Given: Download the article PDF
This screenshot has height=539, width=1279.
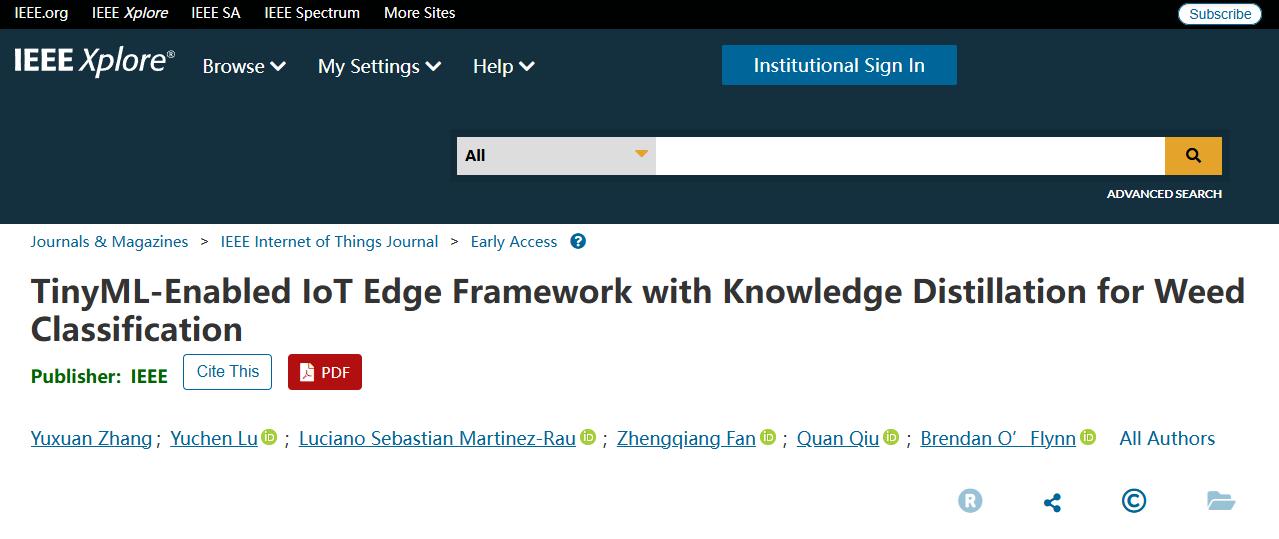Looking at the screenshot, I should click(x=325, y=372).
